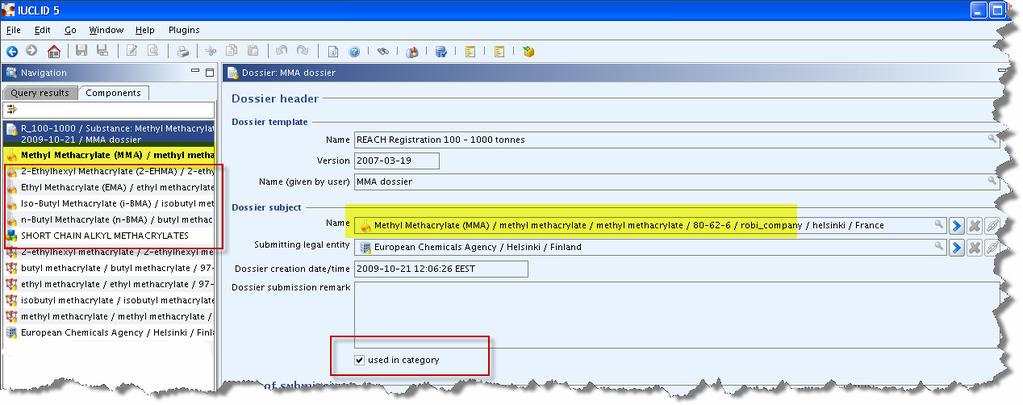Click the Name (given by user) field
1023x405 pixels.
677,181
